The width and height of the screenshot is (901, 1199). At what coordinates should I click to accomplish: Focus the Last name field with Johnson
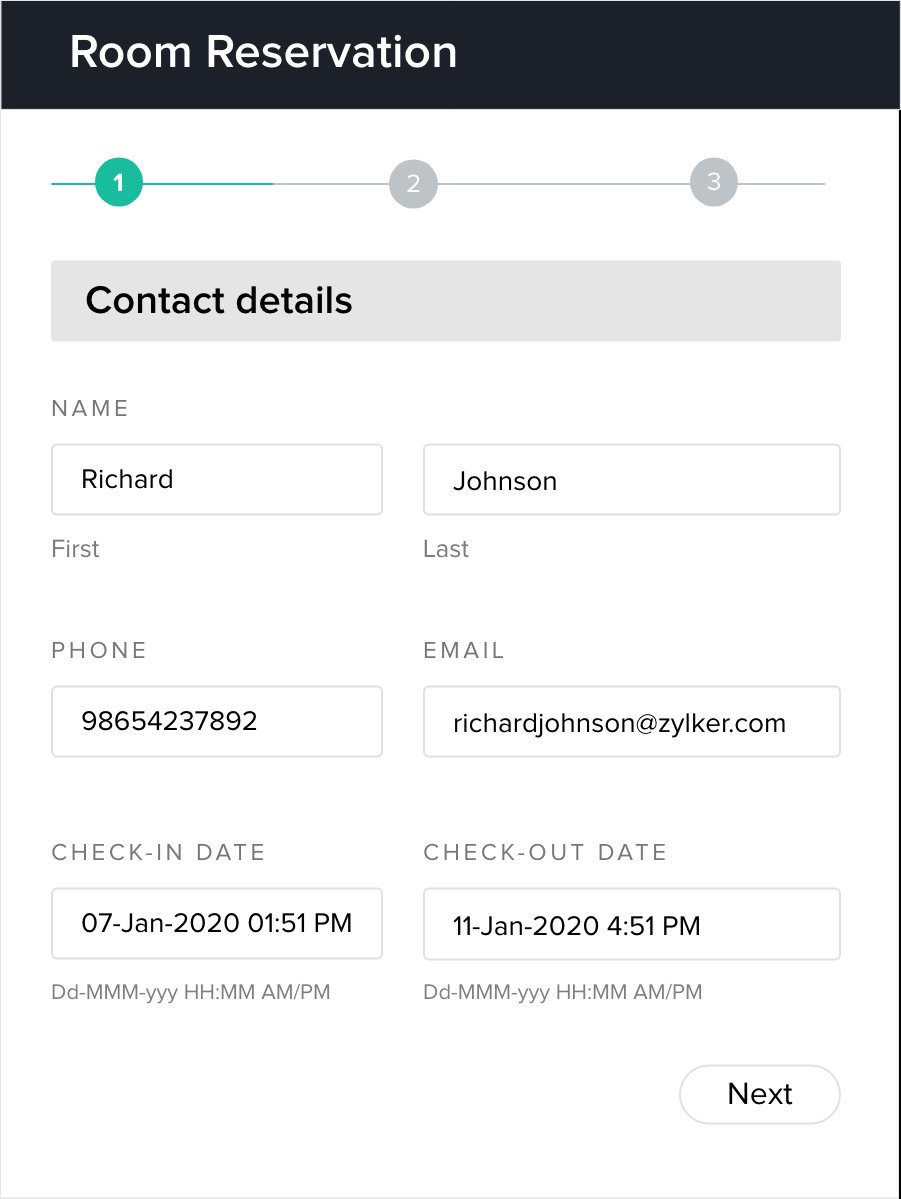[x=631, y=481]
